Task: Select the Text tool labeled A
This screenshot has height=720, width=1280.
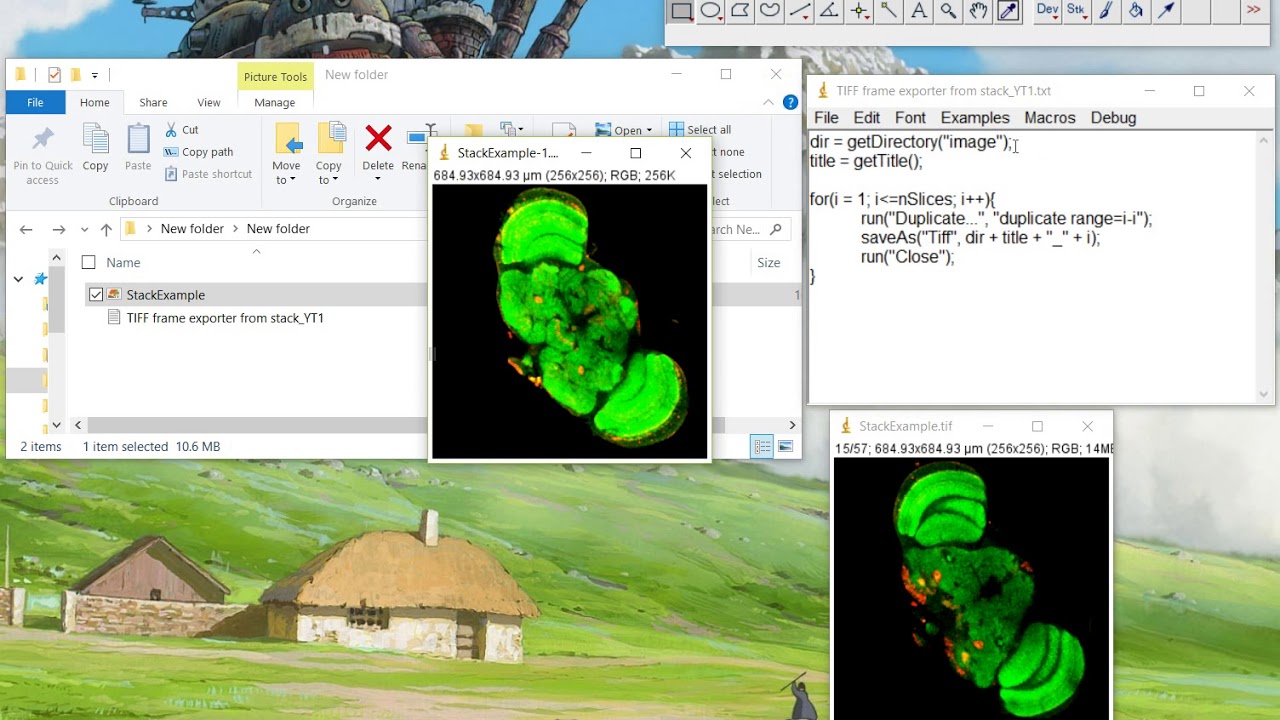Action: pyautogui.click(x=918, y=11)
